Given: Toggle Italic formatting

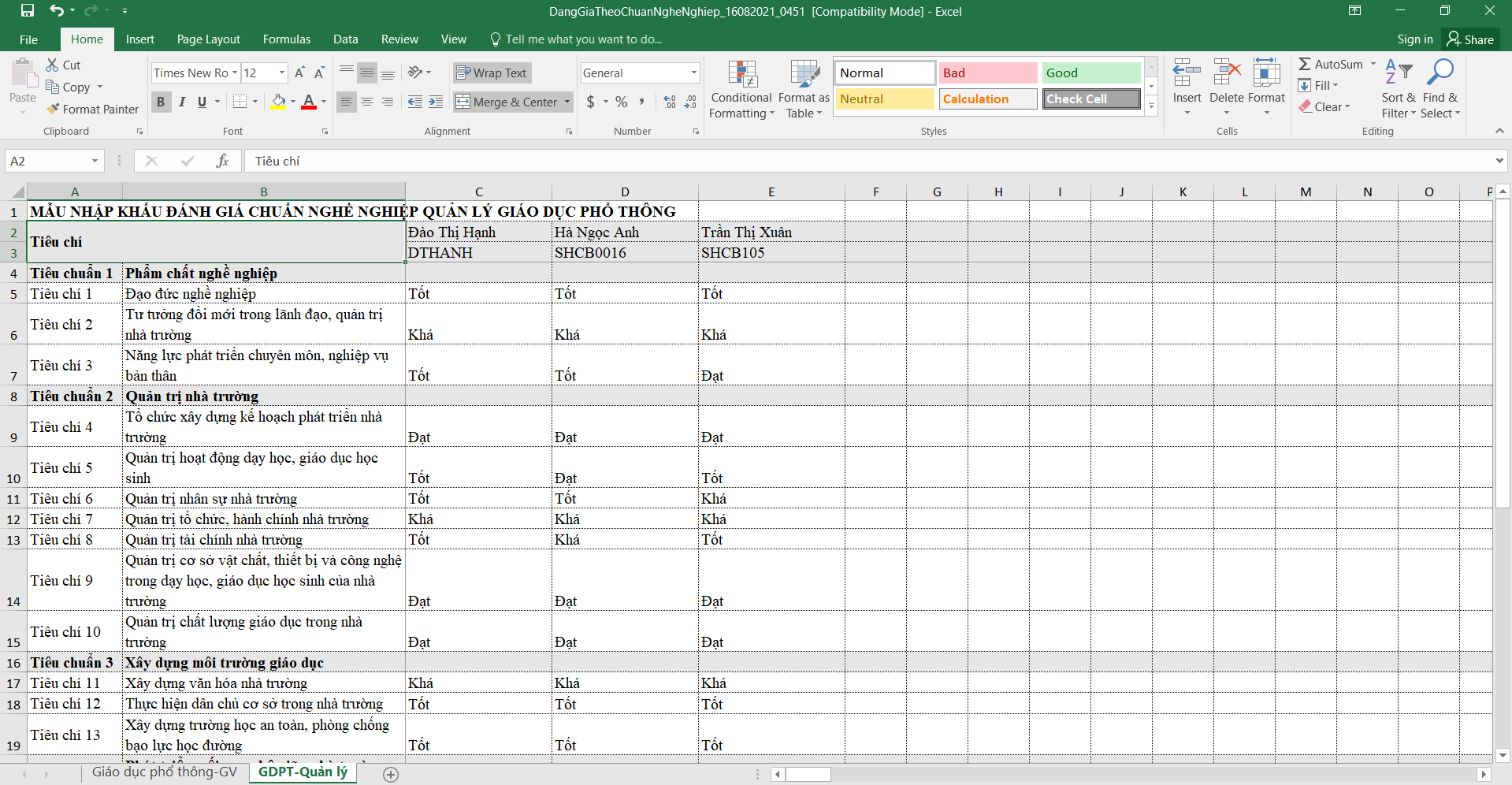Looking at the screenshot, I should click(x=182, y=102).
